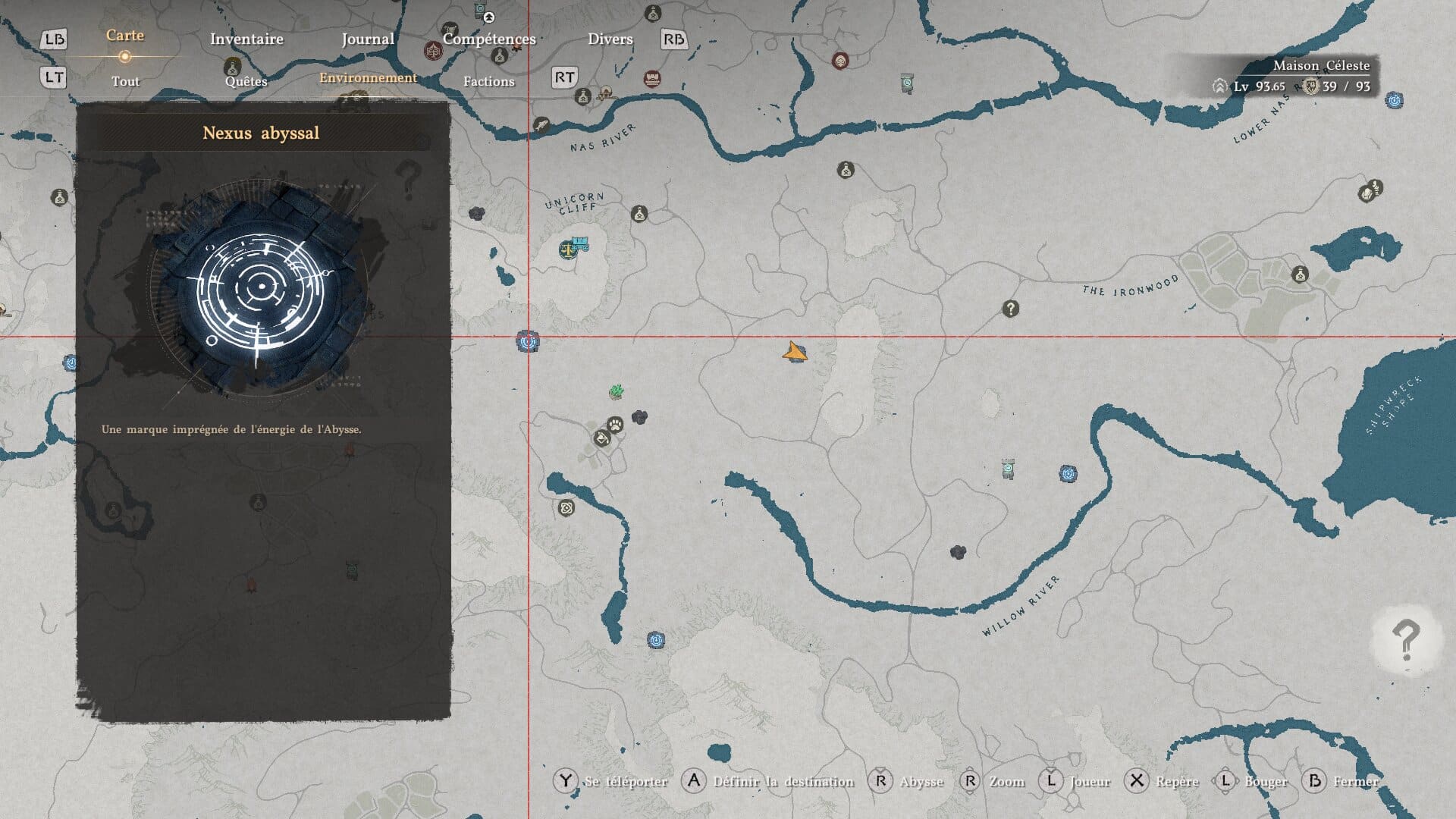Switch to the Journal tab
The width and height of the screenshot is (1456, 819).
click(368, 39)
